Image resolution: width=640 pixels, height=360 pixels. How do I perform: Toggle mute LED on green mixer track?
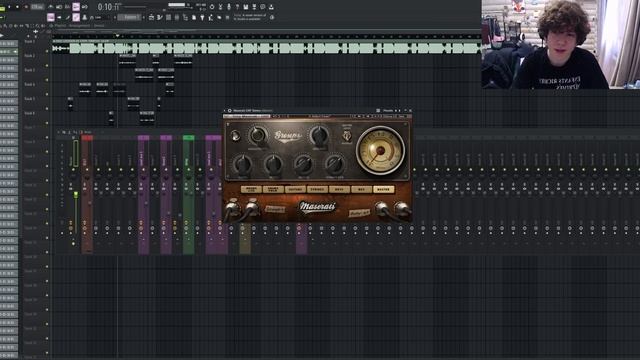188,170
